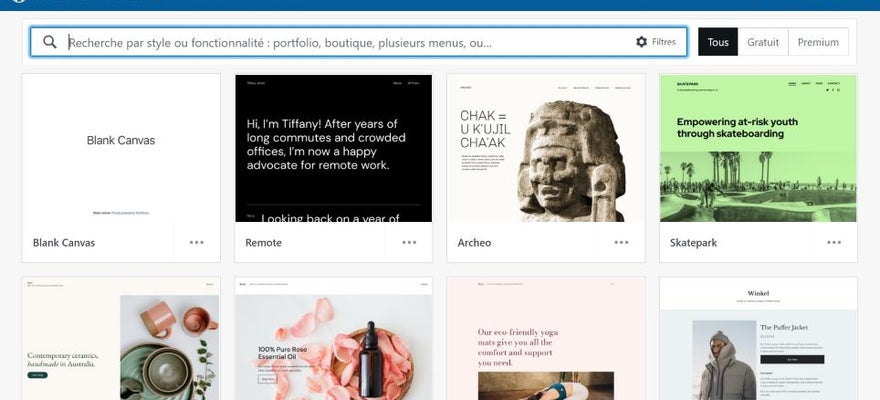Screen dimensions: 880x400
Task: Open the Blank Canvas theme preview
Action: (121, 148)
